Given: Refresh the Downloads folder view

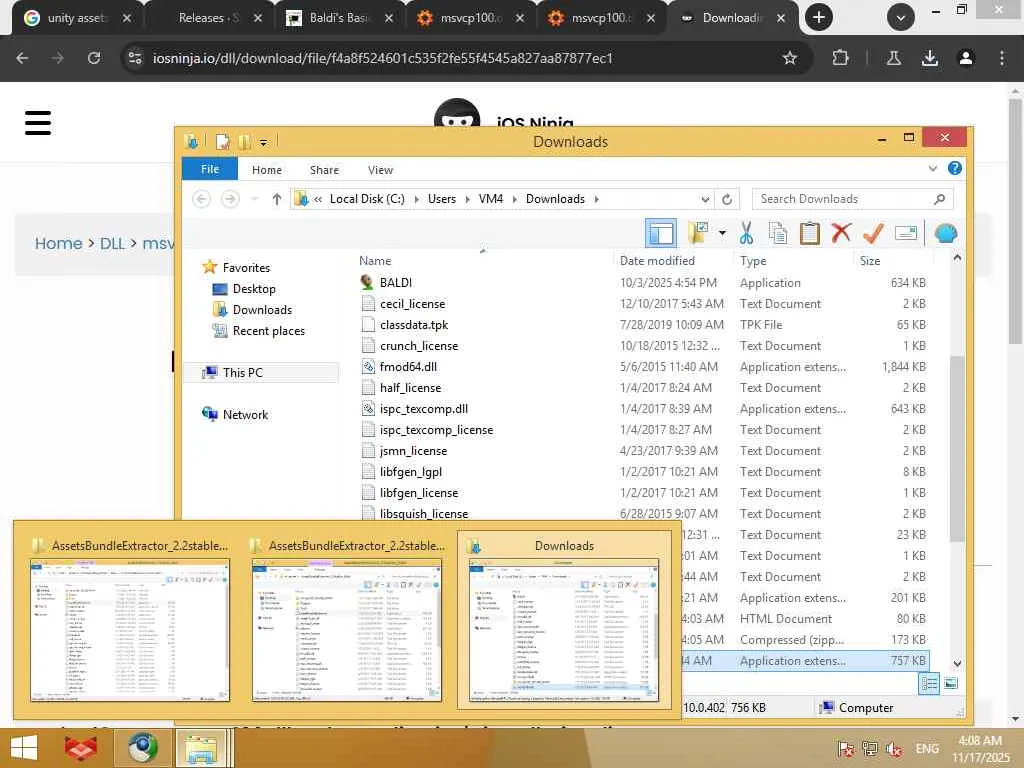Looking at the screenshot, I should [x=727, y=199].
